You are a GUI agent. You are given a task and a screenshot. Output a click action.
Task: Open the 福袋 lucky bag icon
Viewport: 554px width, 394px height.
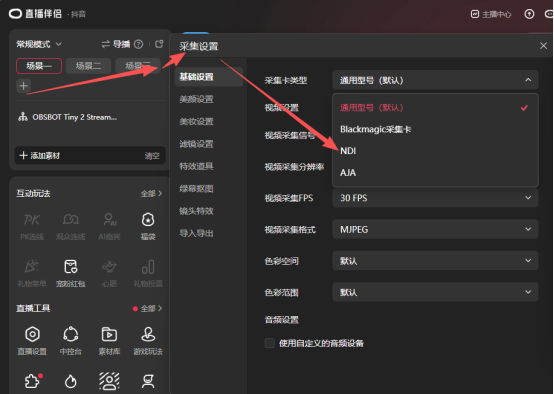148,220
